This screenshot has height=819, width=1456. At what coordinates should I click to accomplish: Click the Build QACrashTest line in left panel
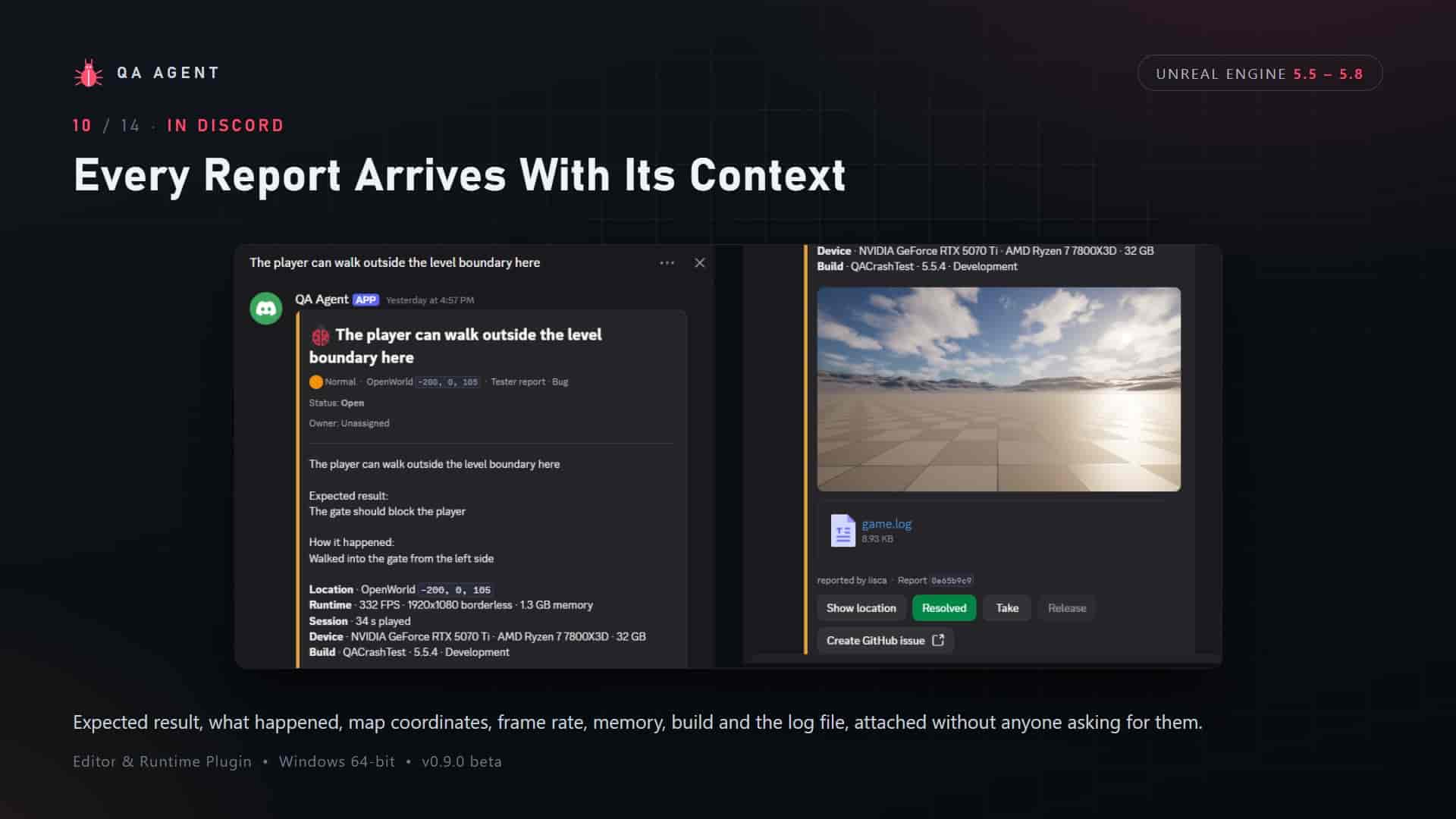[x=409, y=652]
